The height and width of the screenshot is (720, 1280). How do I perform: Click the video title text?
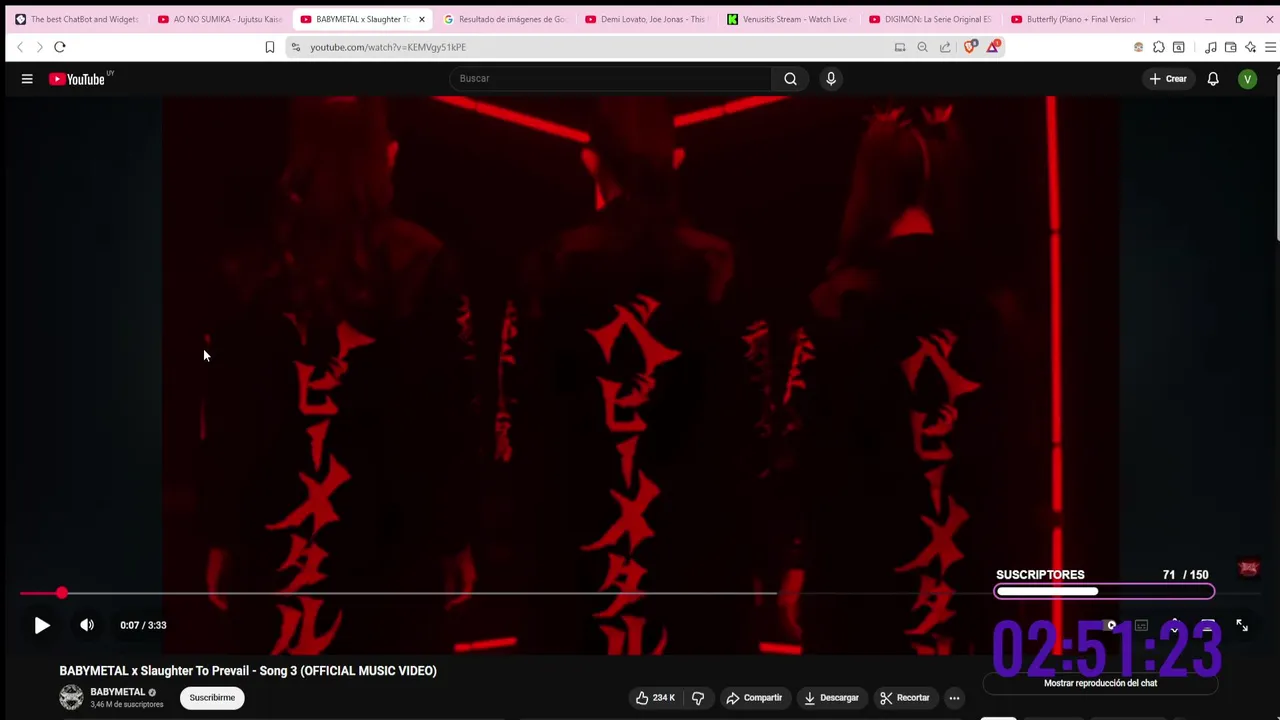point(248,671)
